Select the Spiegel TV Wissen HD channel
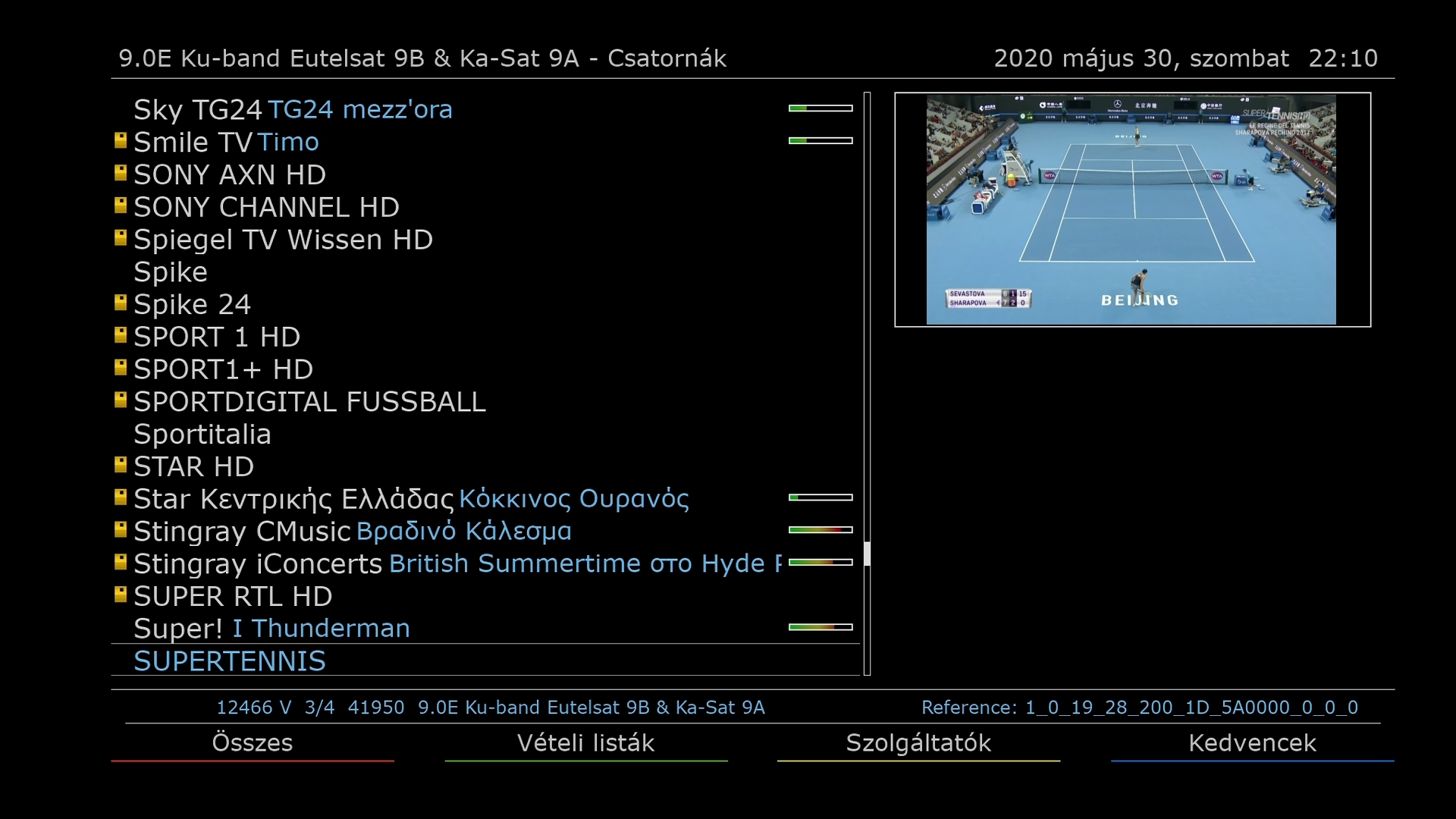This screenshot has width=1456, height=819. coord(485,240)
